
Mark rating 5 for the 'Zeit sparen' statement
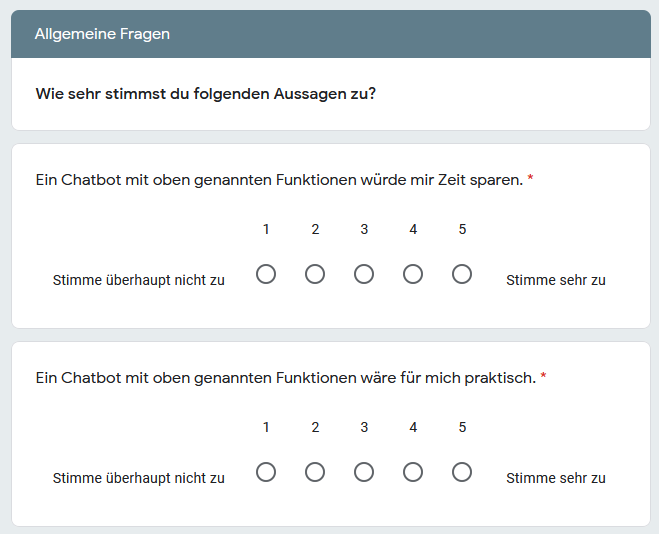(x=462, y=274)
